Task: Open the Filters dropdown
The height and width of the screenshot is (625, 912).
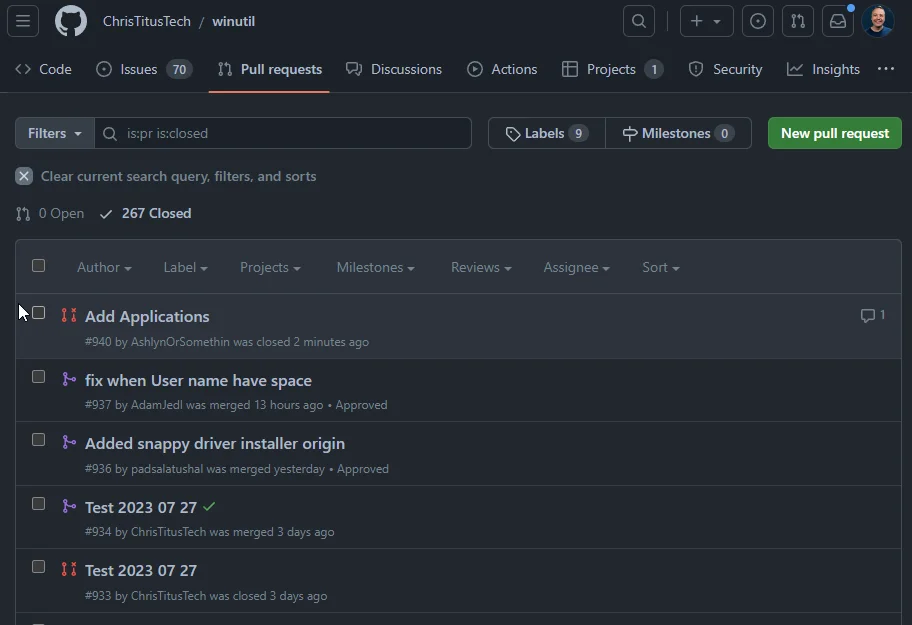Action: pos(55,133)
